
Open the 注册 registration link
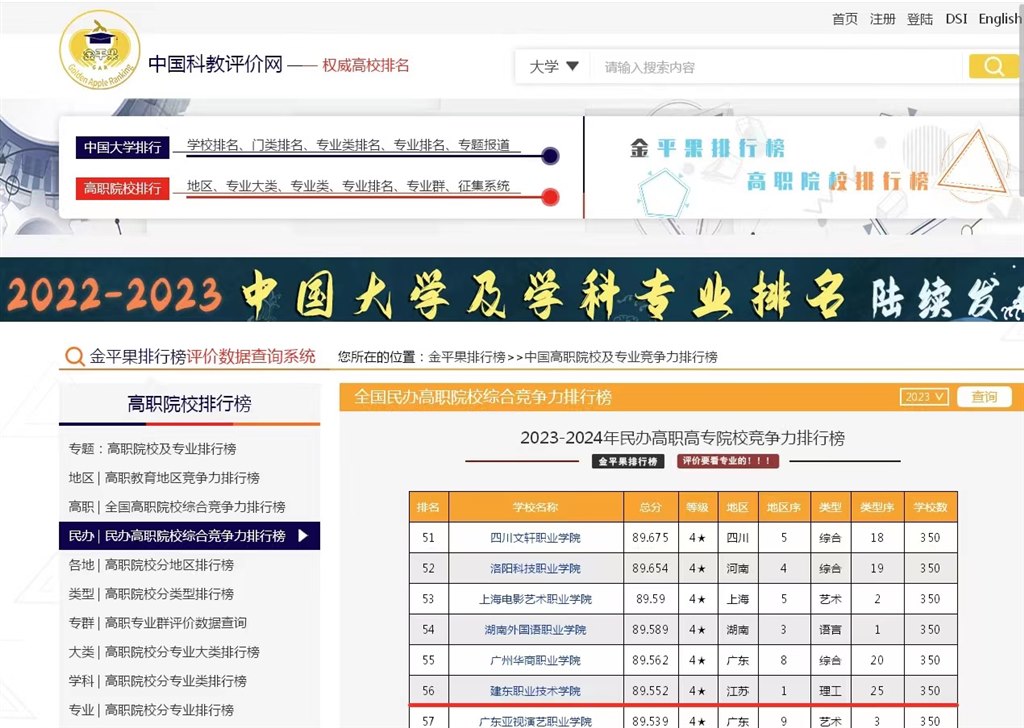[x=882, y=18]
